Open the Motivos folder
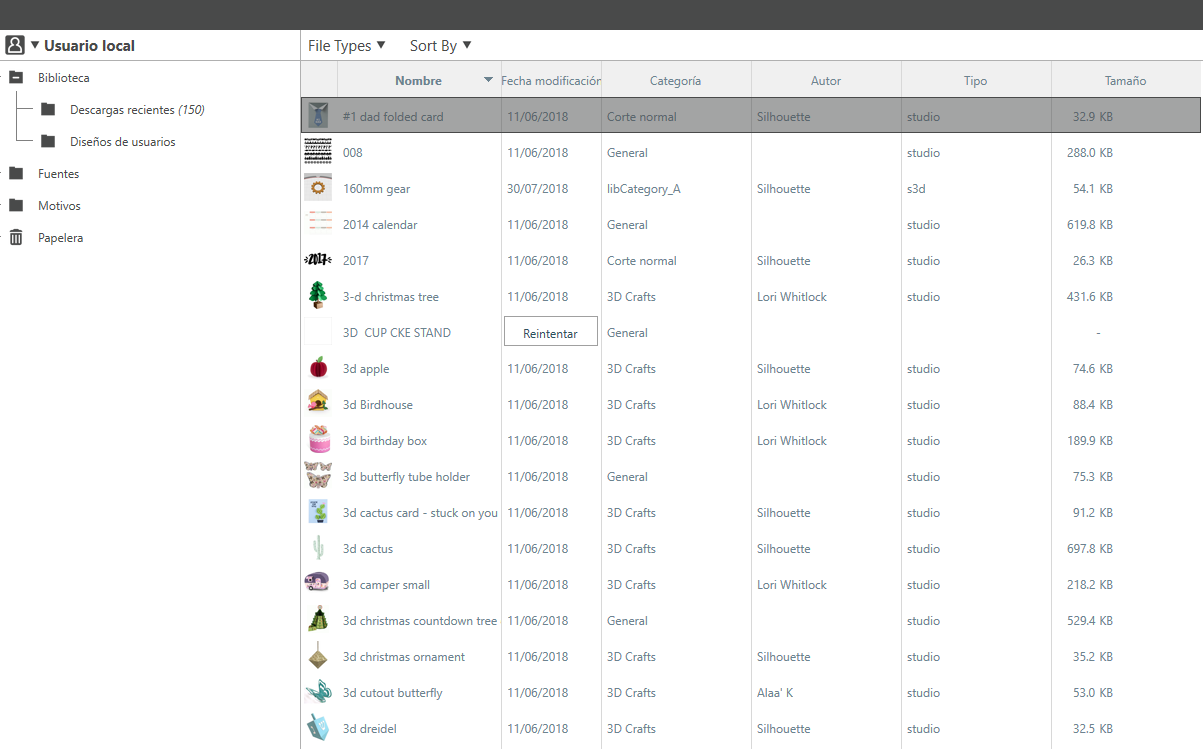Viewport: 1203px width, 749px height. click(x=59, y=206)
